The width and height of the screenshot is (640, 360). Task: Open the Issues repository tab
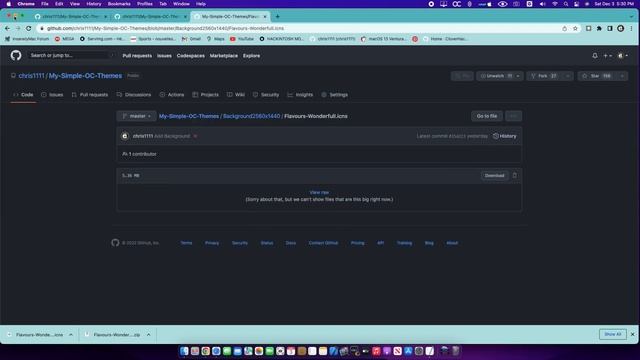52,95
